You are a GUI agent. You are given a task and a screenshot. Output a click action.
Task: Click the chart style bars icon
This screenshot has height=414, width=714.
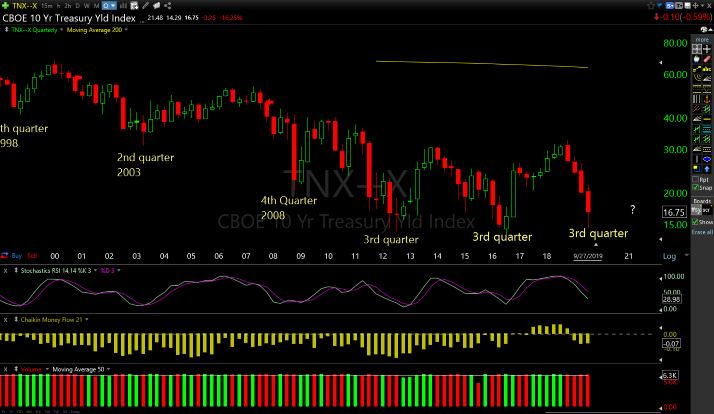pos(122,5)
